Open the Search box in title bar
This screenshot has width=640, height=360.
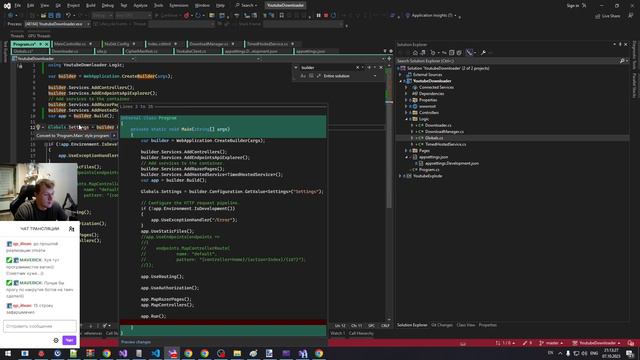(x=247, y=5)
